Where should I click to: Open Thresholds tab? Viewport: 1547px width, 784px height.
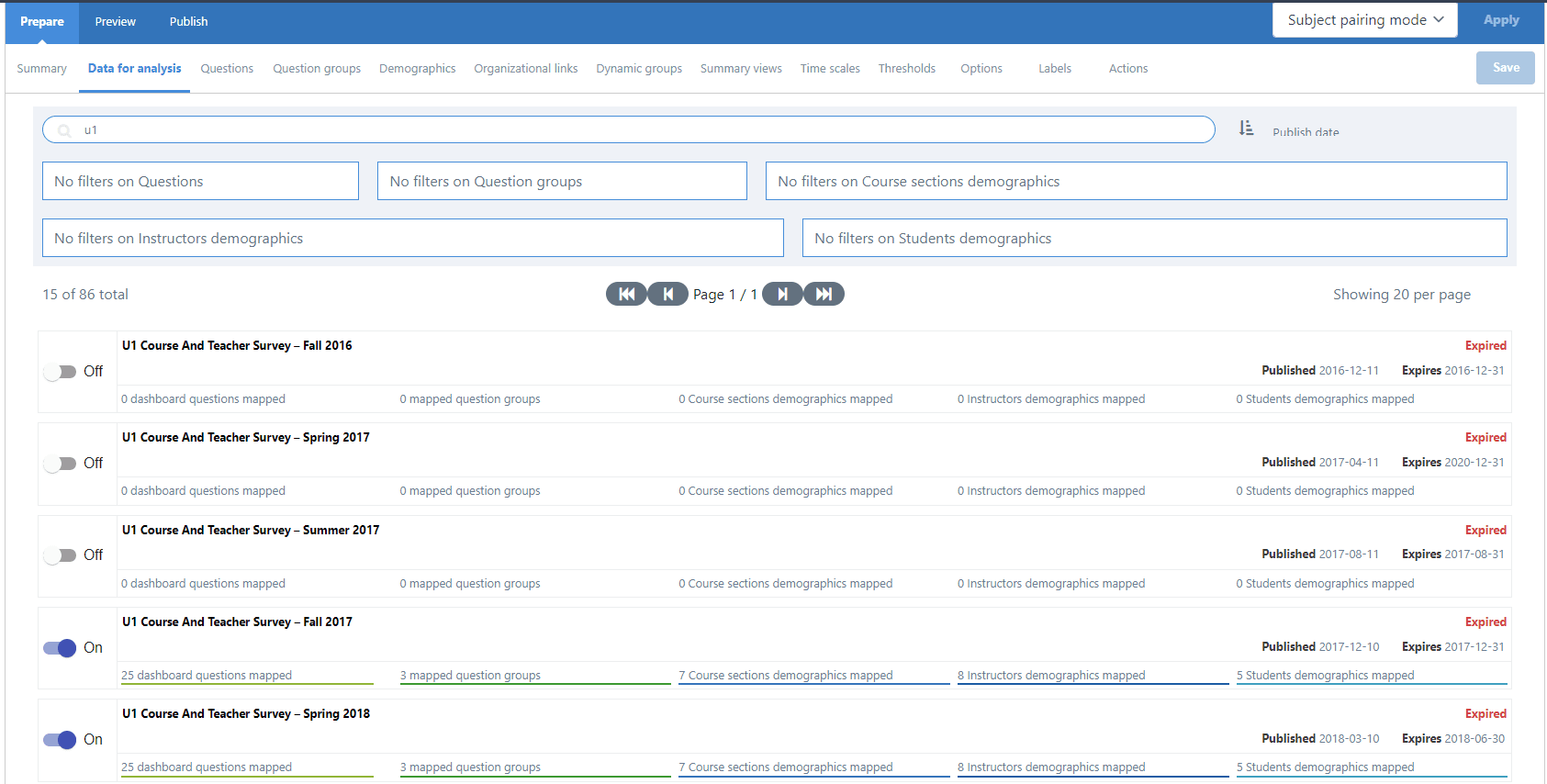tap(907, 69)
